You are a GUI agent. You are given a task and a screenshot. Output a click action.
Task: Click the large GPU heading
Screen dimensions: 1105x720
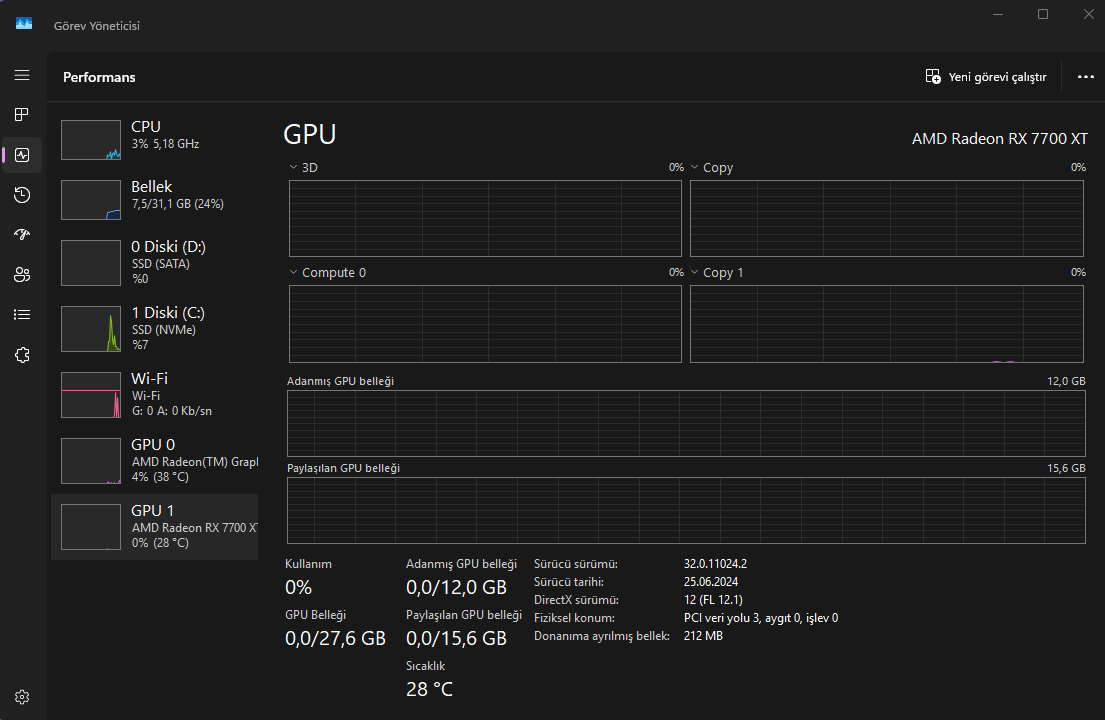310,134
